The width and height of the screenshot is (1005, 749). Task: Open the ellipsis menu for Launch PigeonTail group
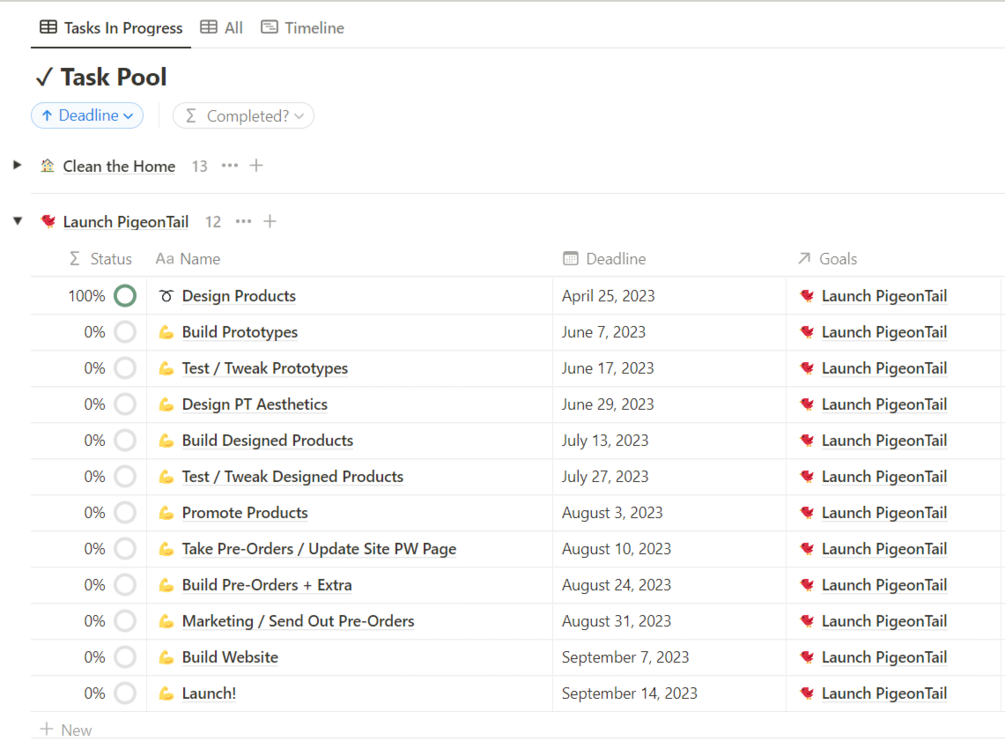(x=244, y=221)
